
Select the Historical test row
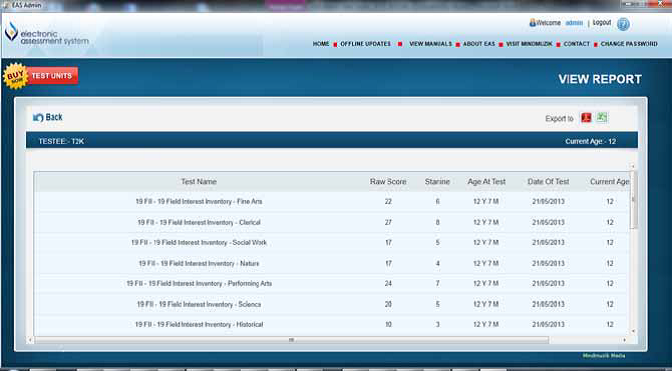(x=332, y=324)
